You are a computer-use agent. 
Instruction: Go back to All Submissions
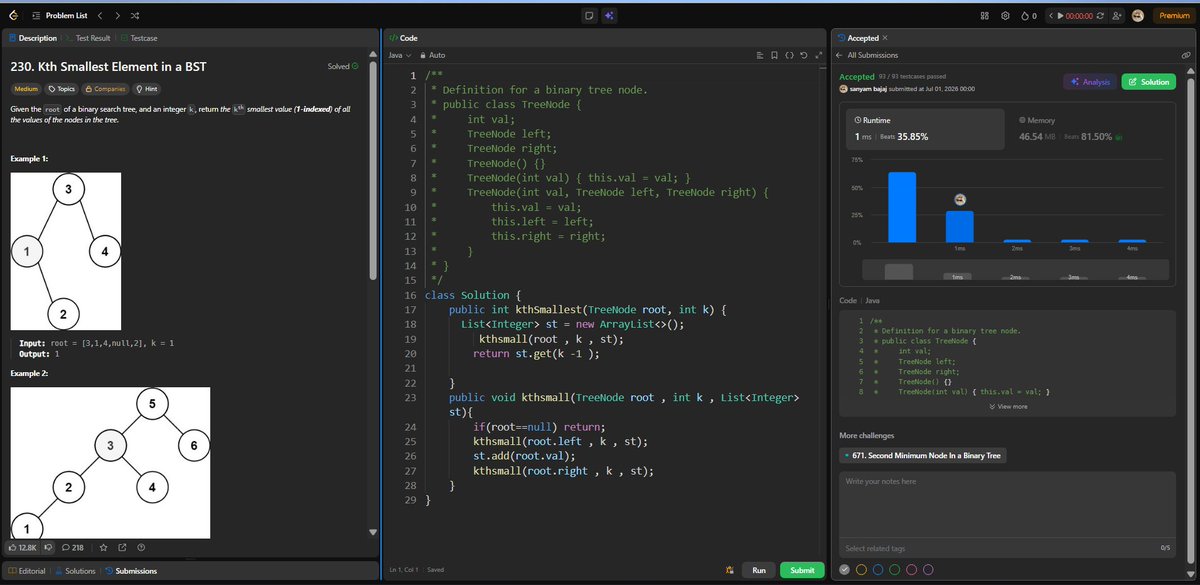click(x=867, y=55)
